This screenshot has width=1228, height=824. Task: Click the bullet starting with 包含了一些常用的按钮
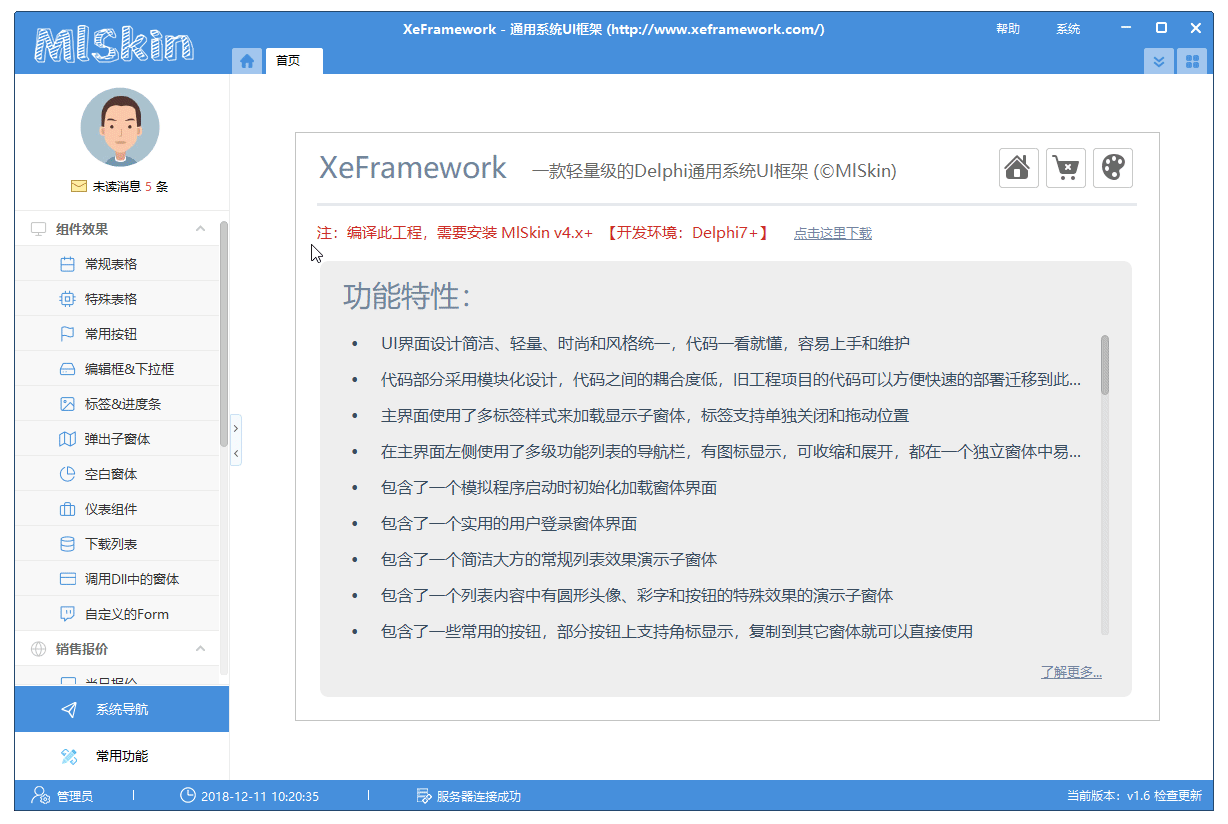click(677, 632)
